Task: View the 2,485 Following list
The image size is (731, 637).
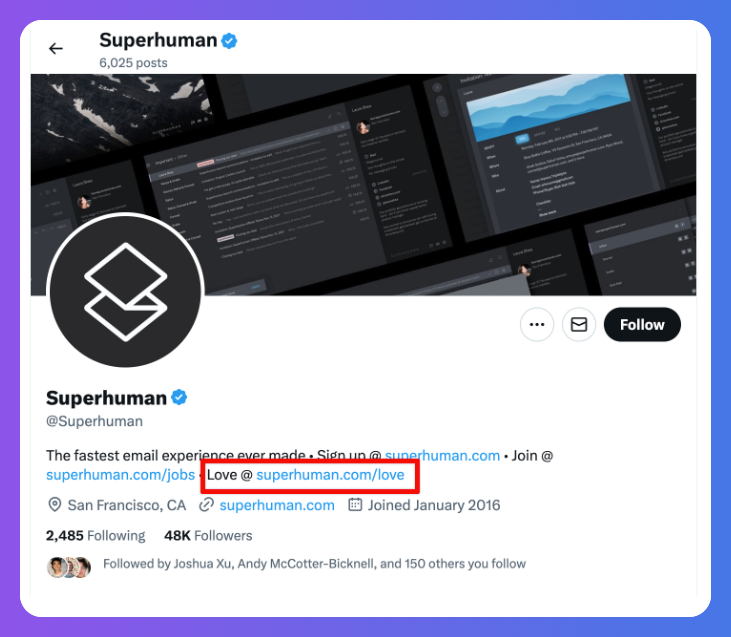Action: pos(96,535)
